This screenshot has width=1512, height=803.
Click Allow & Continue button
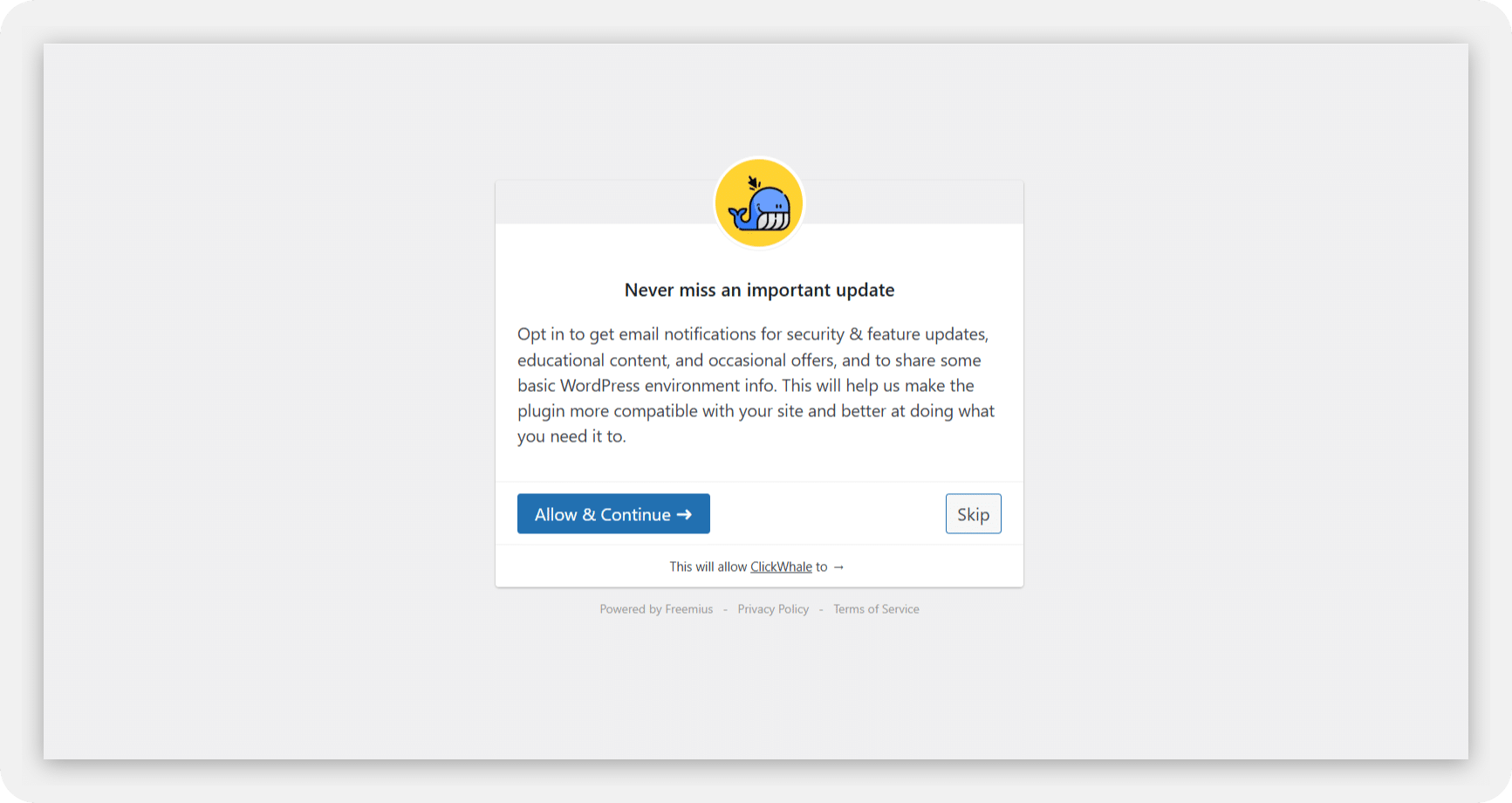pyautogui.click(x=613, y=514)
